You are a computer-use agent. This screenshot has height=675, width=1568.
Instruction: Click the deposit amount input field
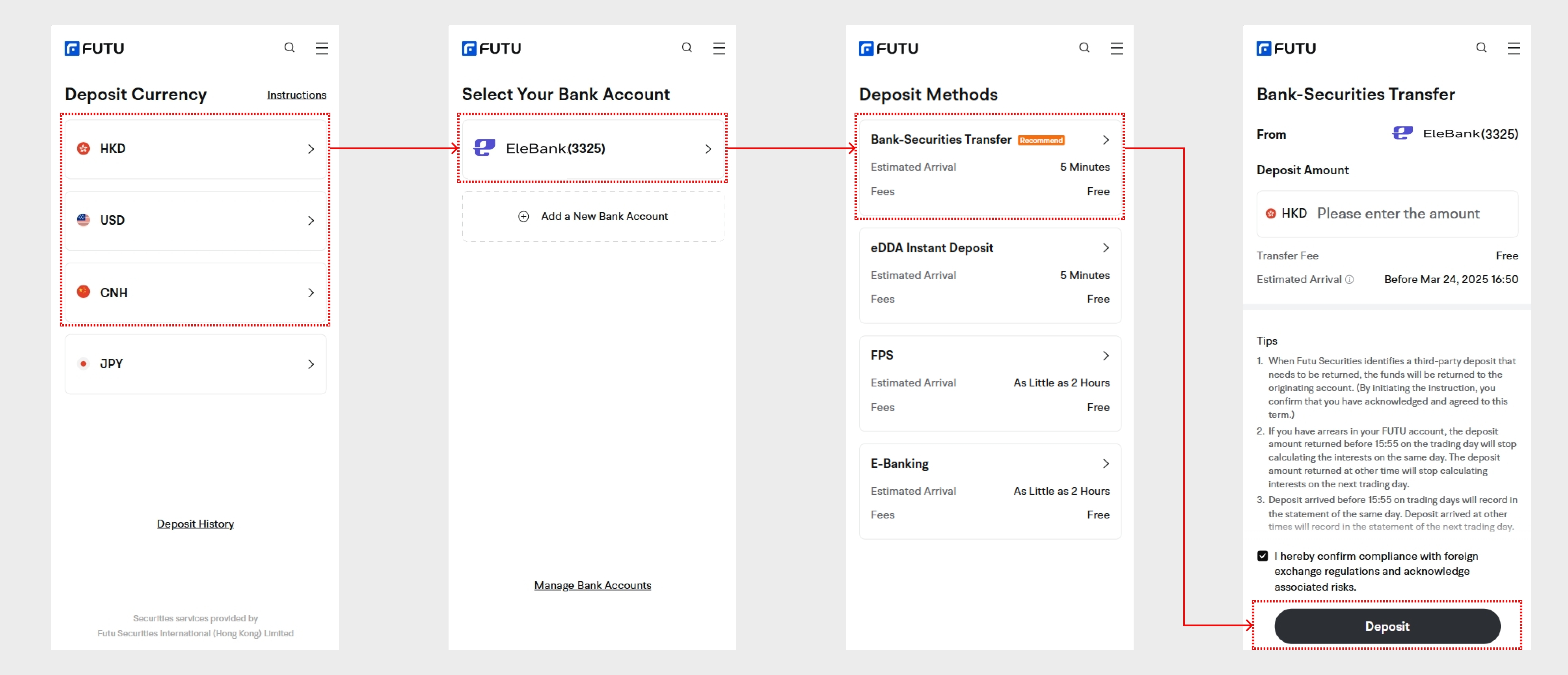tap(1387, 214)
